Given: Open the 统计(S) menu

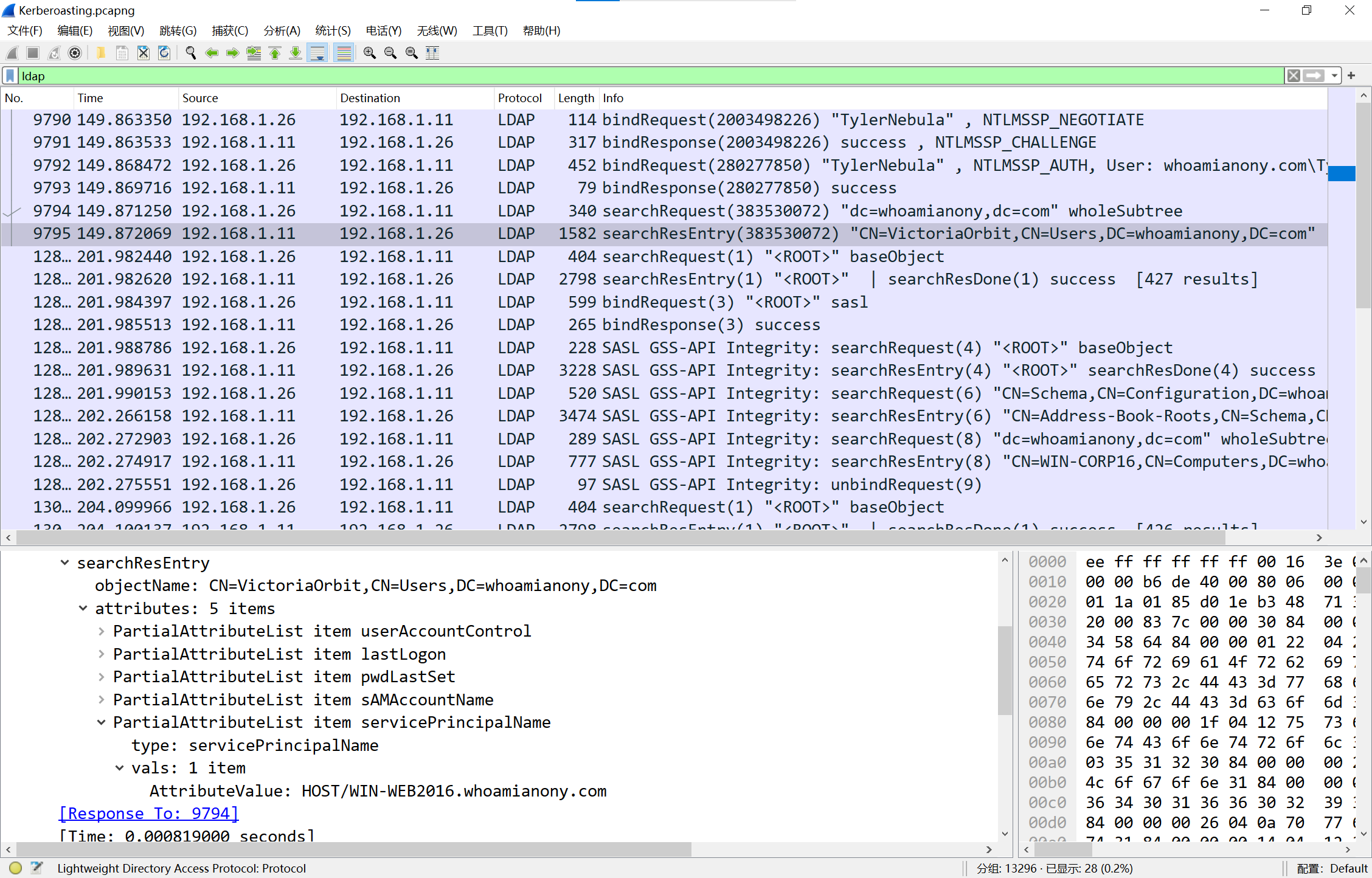Looking at the screenshot, I should point(333,30).
